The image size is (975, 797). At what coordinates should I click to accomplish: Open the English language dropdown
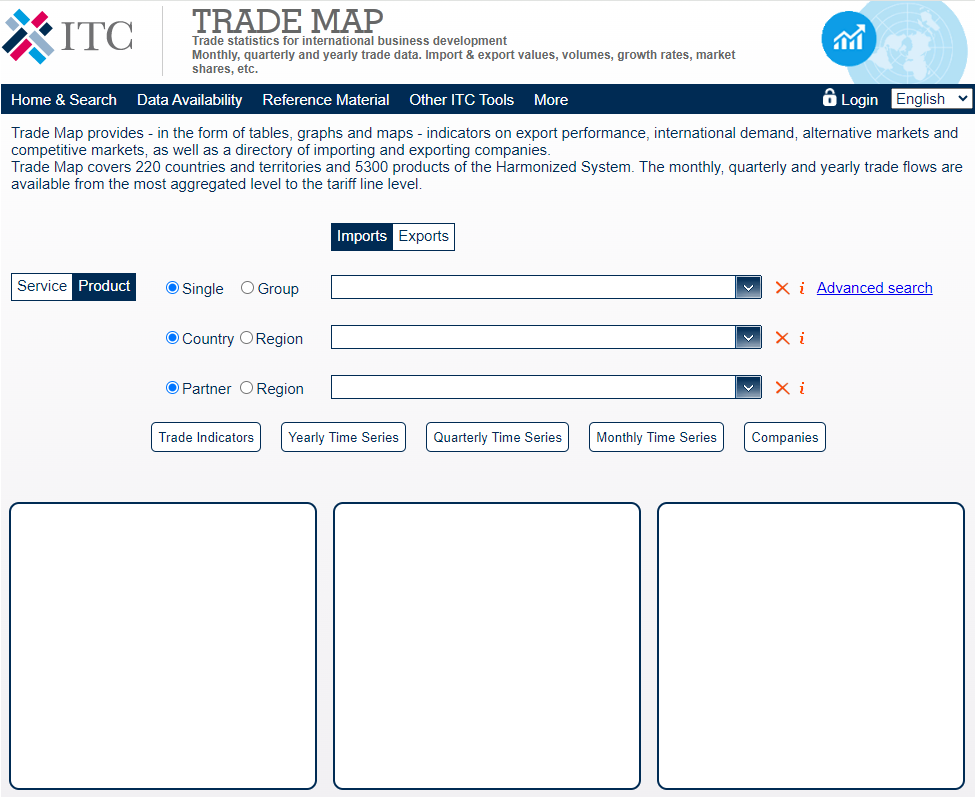coord(931,98)
